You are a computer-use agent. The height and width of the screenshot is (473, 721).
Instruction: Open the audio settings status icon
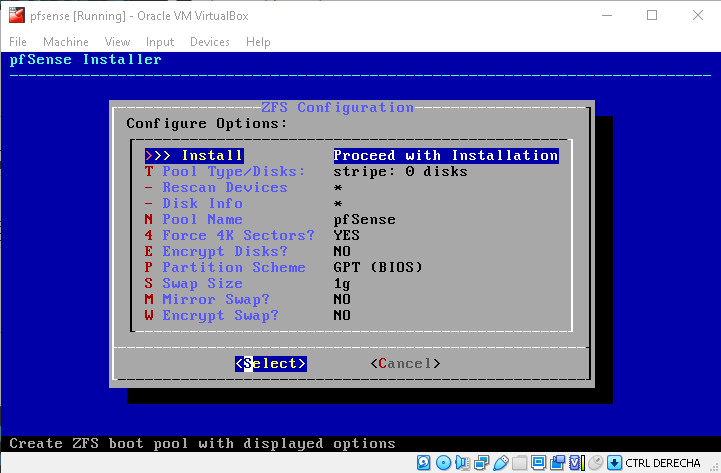coord(461,462)
